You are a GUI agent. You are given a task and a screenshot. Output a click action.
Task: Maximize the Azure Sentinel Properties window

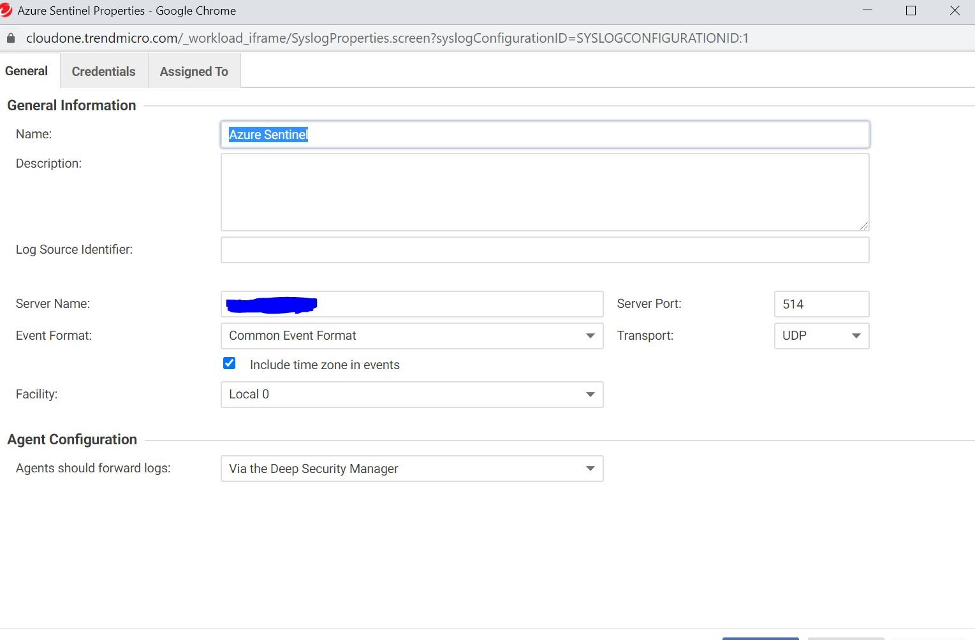[x=911, y=11]
